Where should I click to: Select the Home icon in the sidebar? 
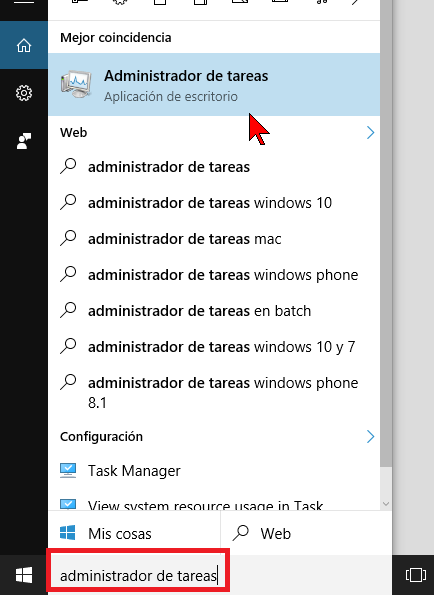[x=24, y=45]
